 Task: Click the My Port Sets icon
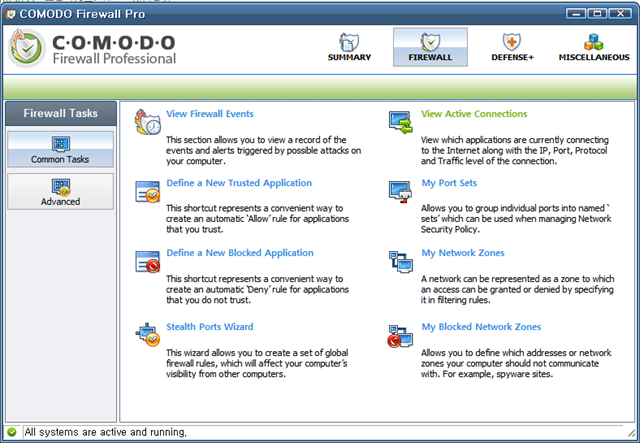pyautogui.click(x=400, y=191)
